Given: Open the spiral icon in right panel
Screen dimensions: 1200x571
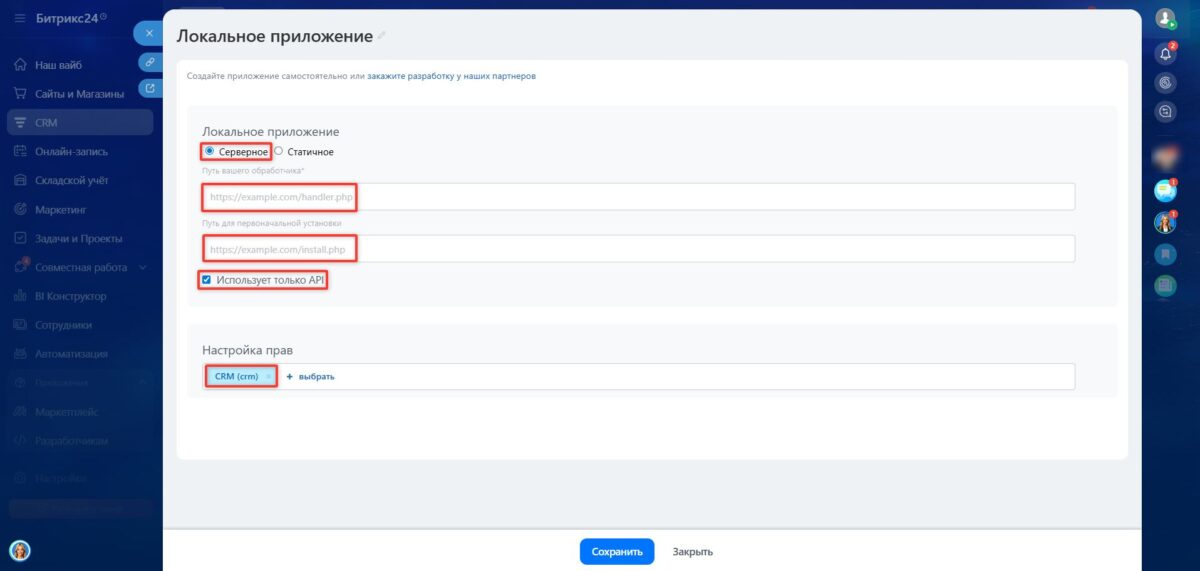Looking at the screenshot, I should [x=1165, y=83].
